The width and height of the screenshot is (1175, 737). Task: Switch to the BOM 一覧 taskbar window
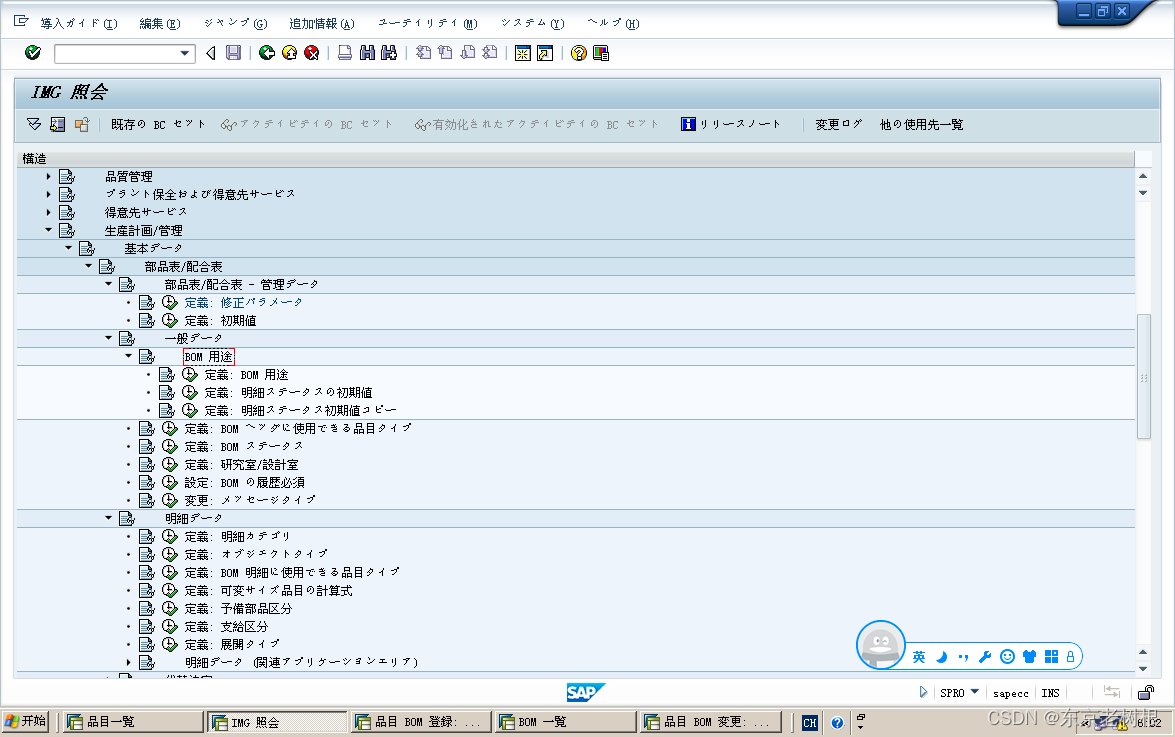(x=565, y=722)
